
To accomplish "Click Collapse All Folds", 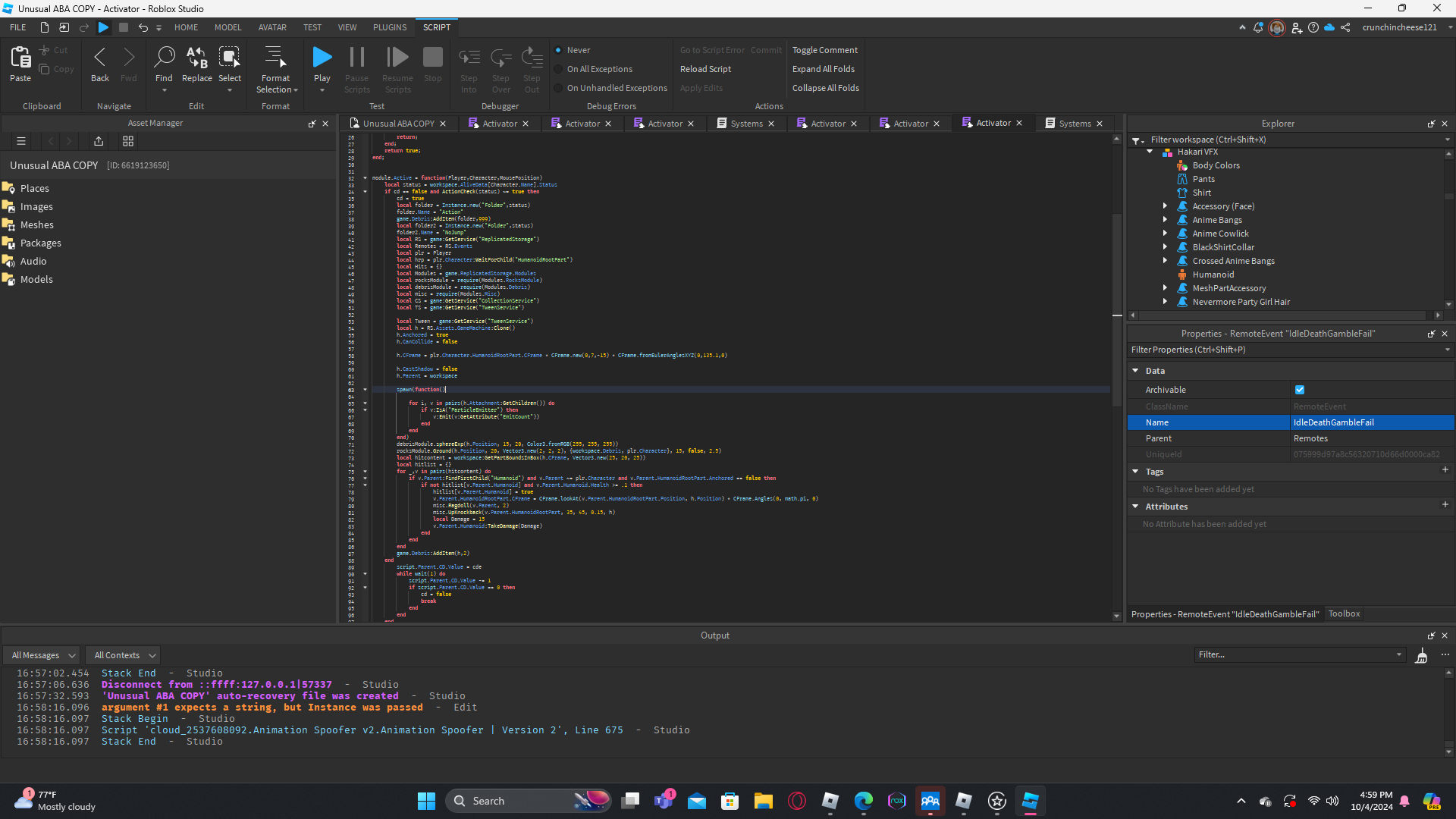I will tap(826, 88).
